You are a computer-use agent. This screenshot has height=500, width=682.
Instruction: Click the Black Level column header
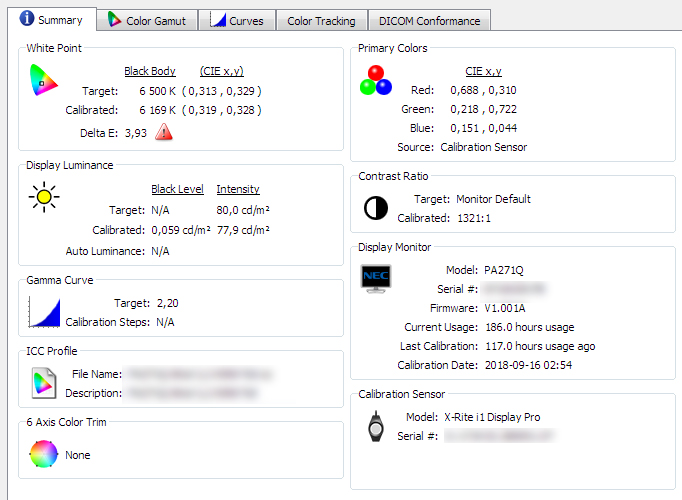click(177, 189)
